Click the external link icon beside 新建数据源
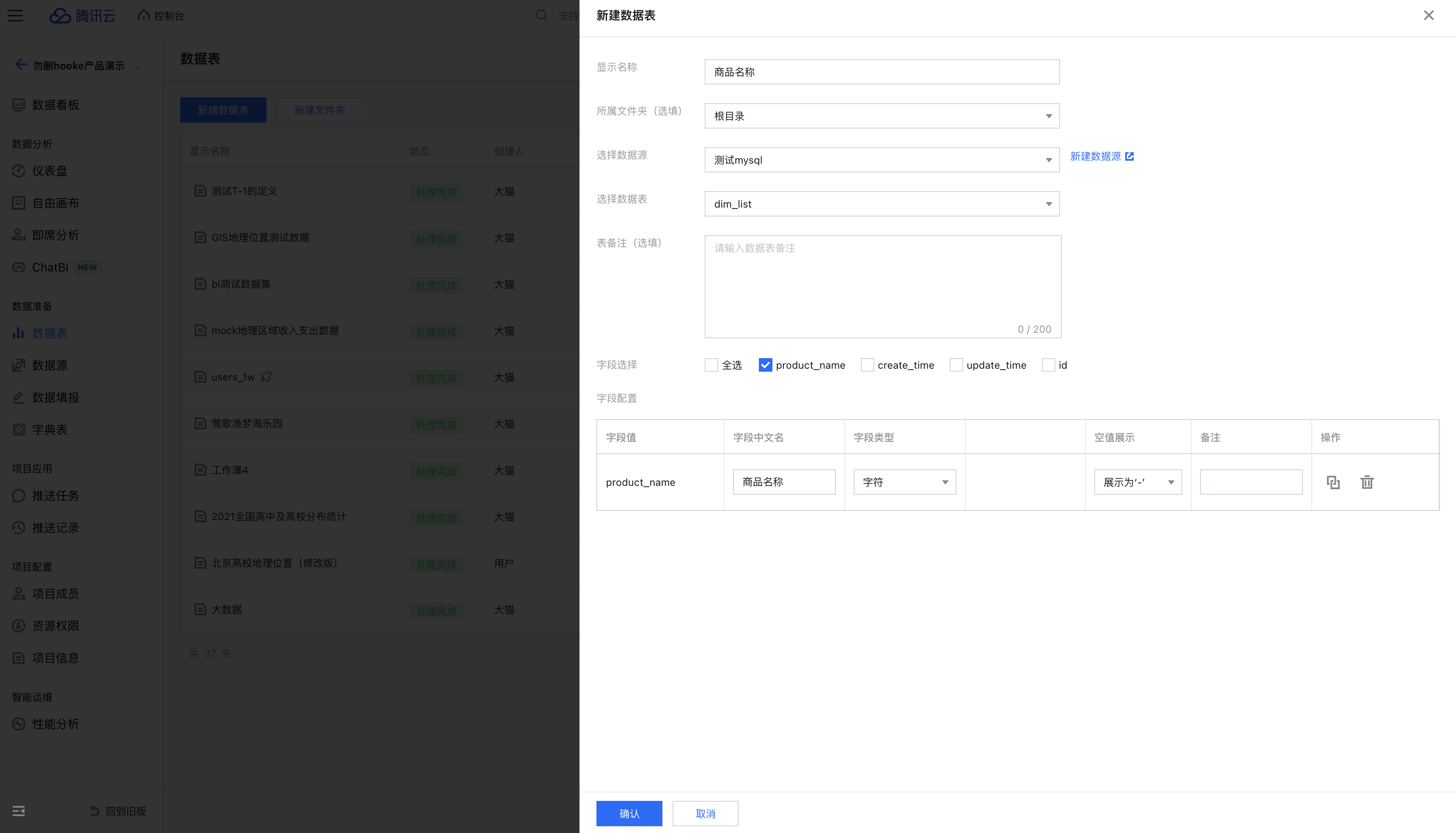Viewport: 1456px width, 833px height. [x=1129, y=156]
